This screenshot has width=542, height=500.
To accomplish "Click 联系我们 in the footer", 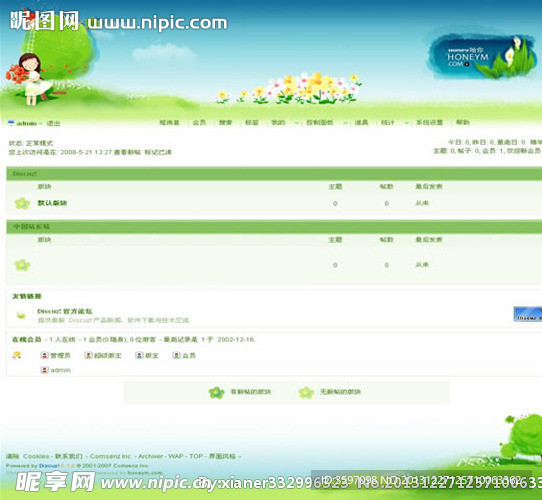I will point(69,456).
